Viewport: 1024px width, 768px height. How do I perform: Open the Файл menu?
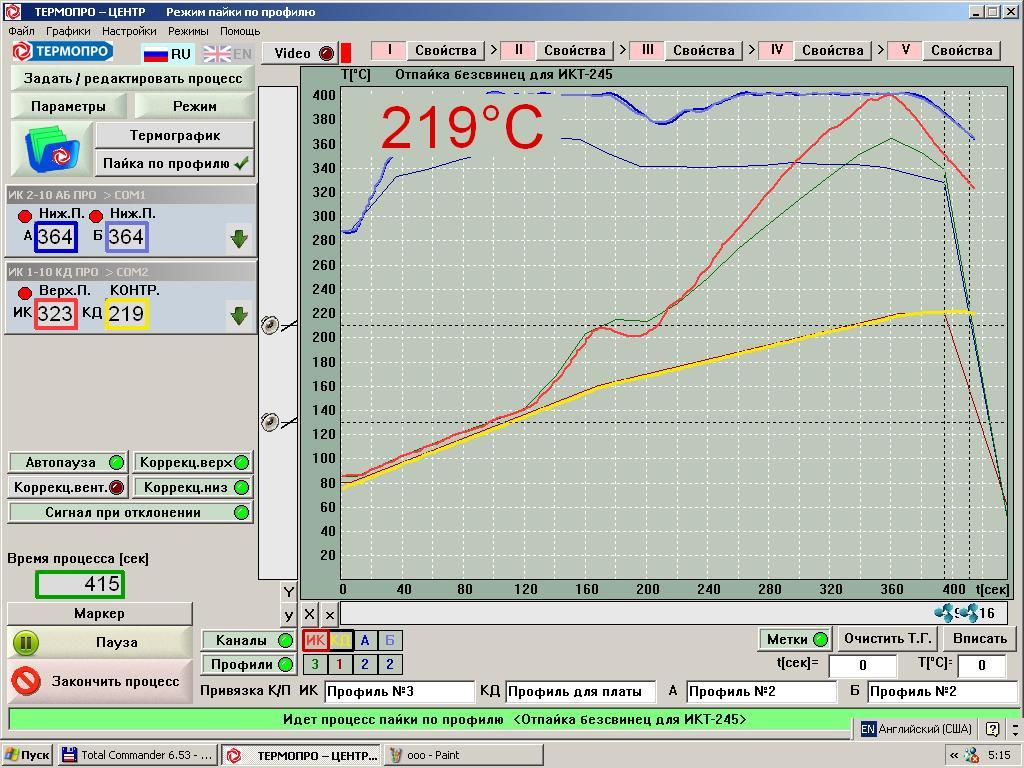coord(22,31)
